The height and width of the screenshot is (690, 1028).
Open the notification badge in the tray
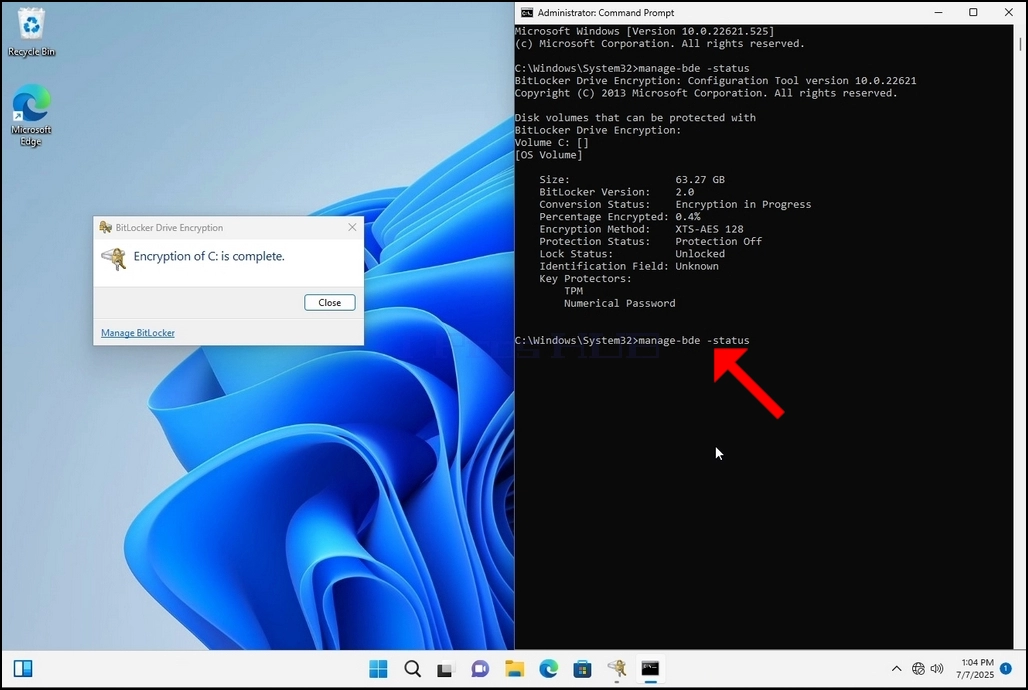(x=1006, y=668)
